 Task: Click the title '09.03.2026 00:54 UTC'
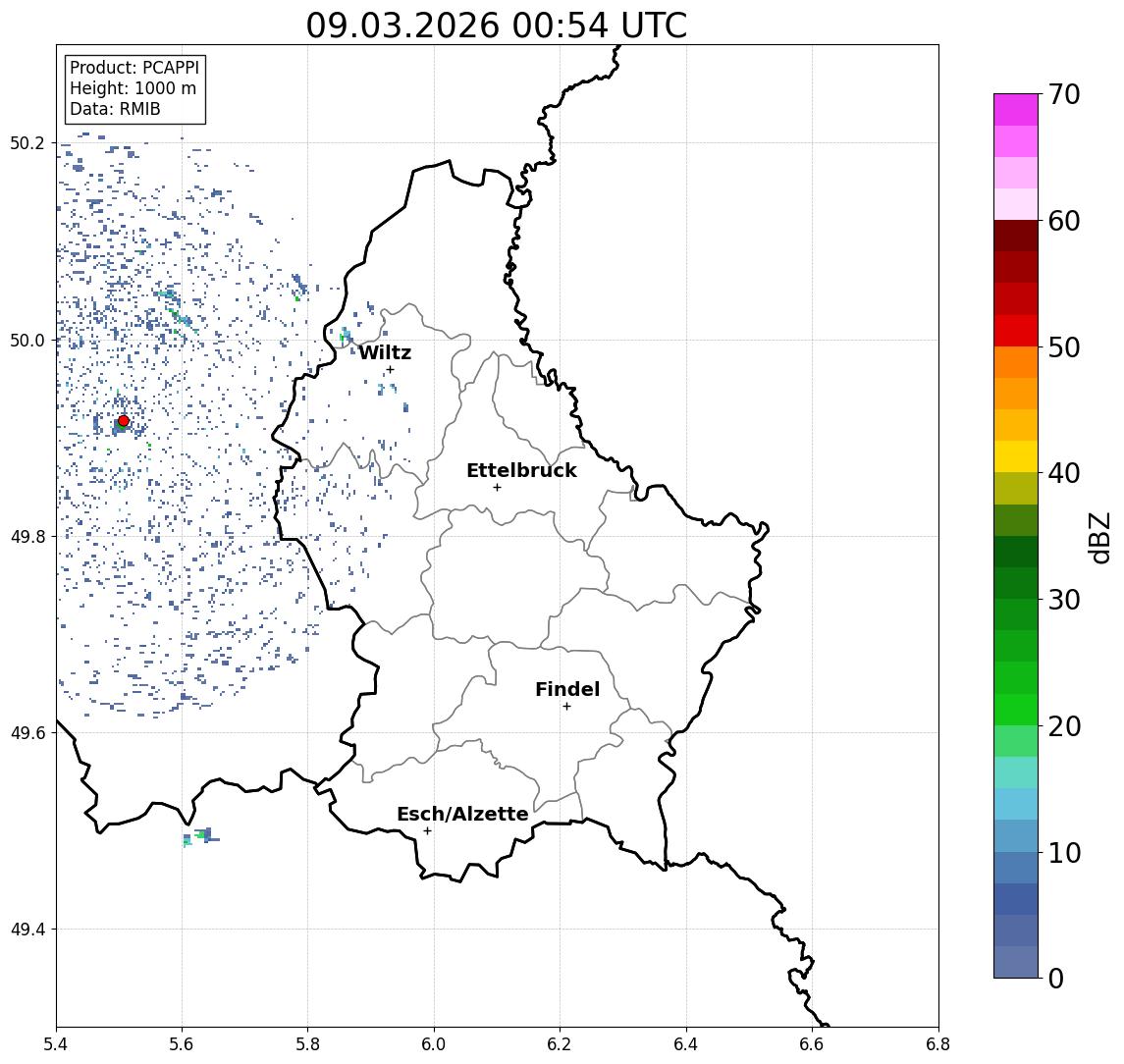(496, 26)
